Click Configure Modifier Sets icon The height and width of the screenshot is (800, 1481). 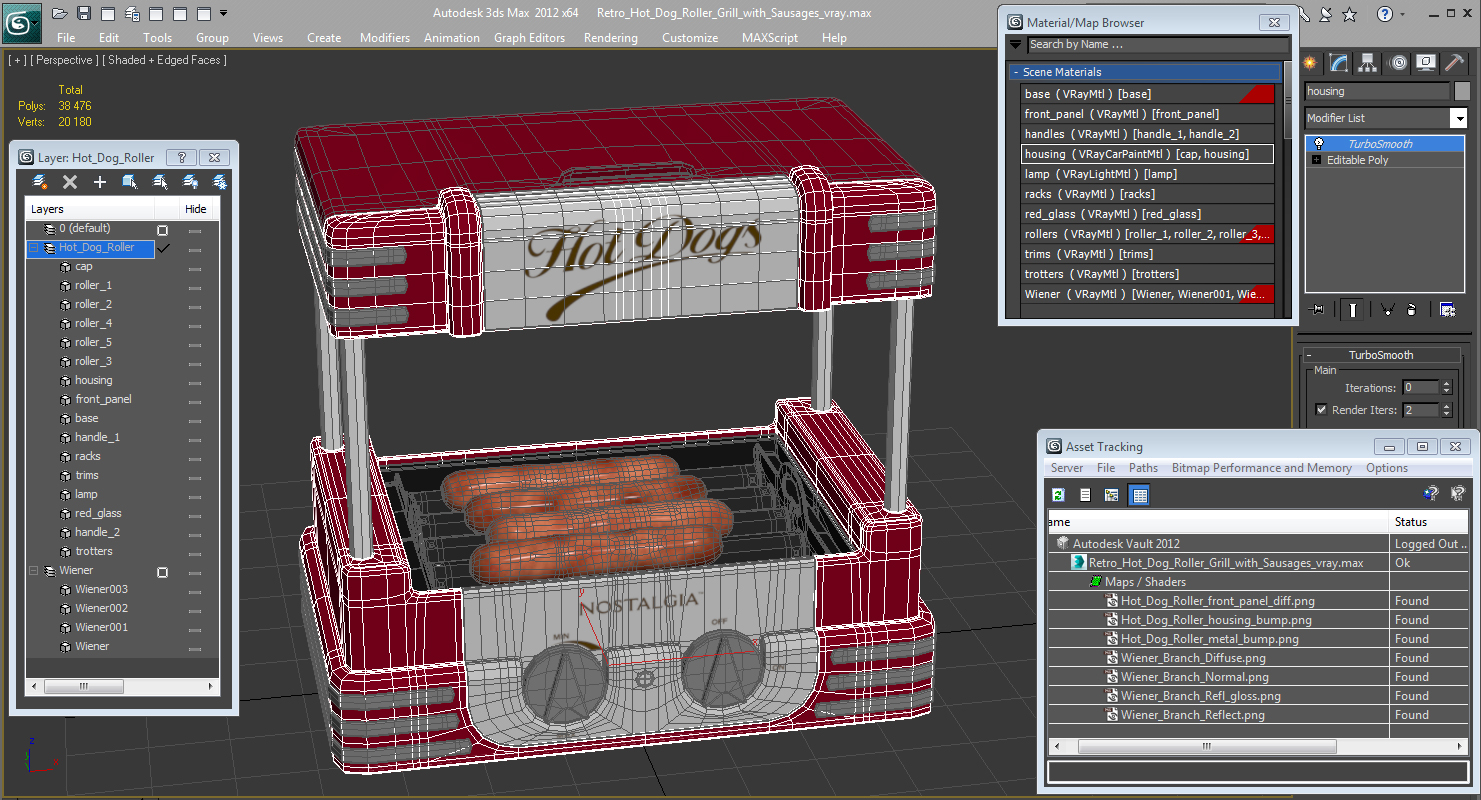(1447, 309)
